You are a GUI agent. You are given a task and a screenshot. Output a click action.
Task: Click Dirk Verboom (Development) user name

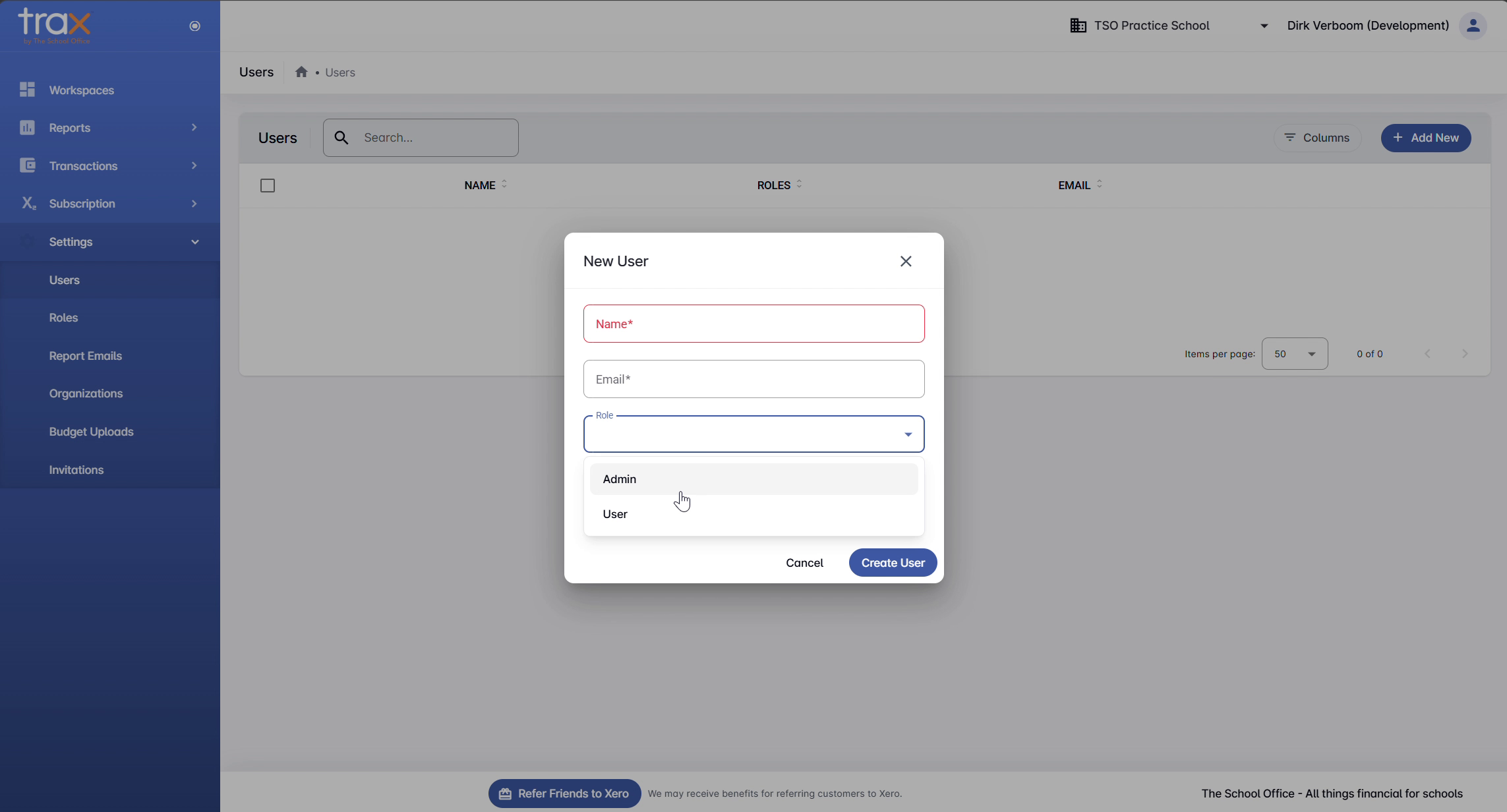(1368, 26)
